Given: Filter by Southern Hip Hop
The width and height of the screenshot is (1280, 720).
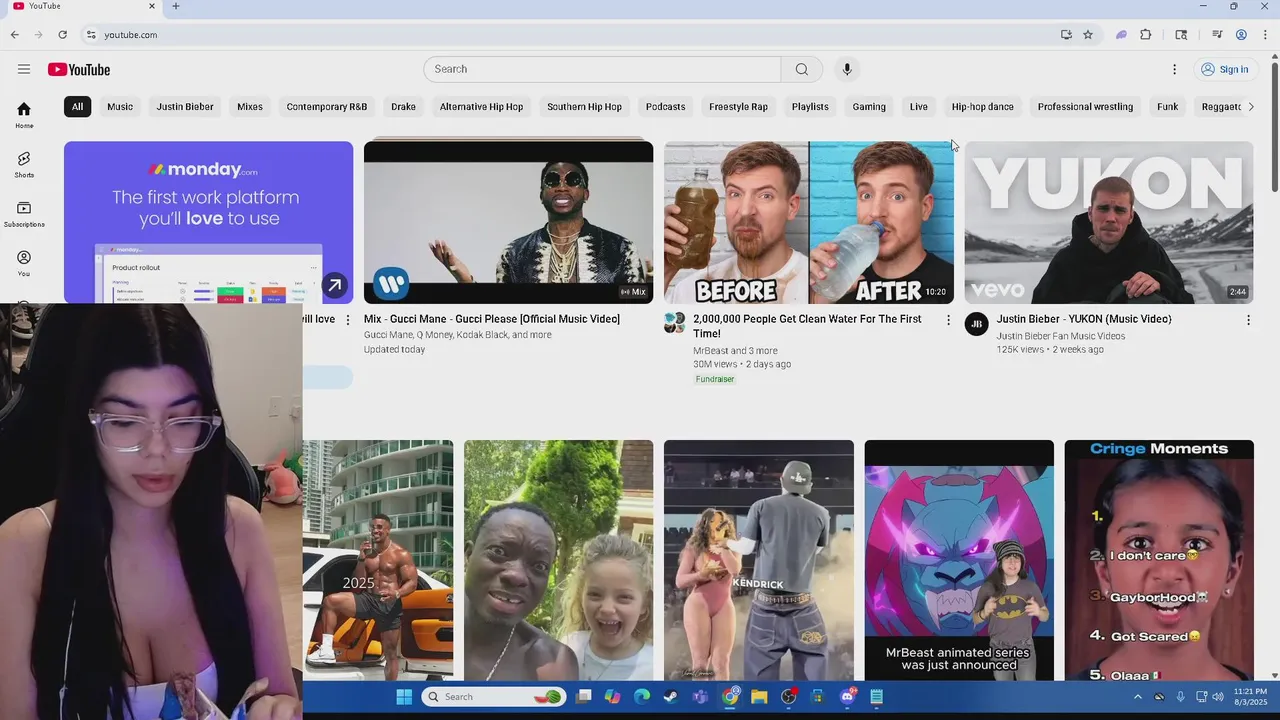Looking at the screenshot, I should point(584,106).
